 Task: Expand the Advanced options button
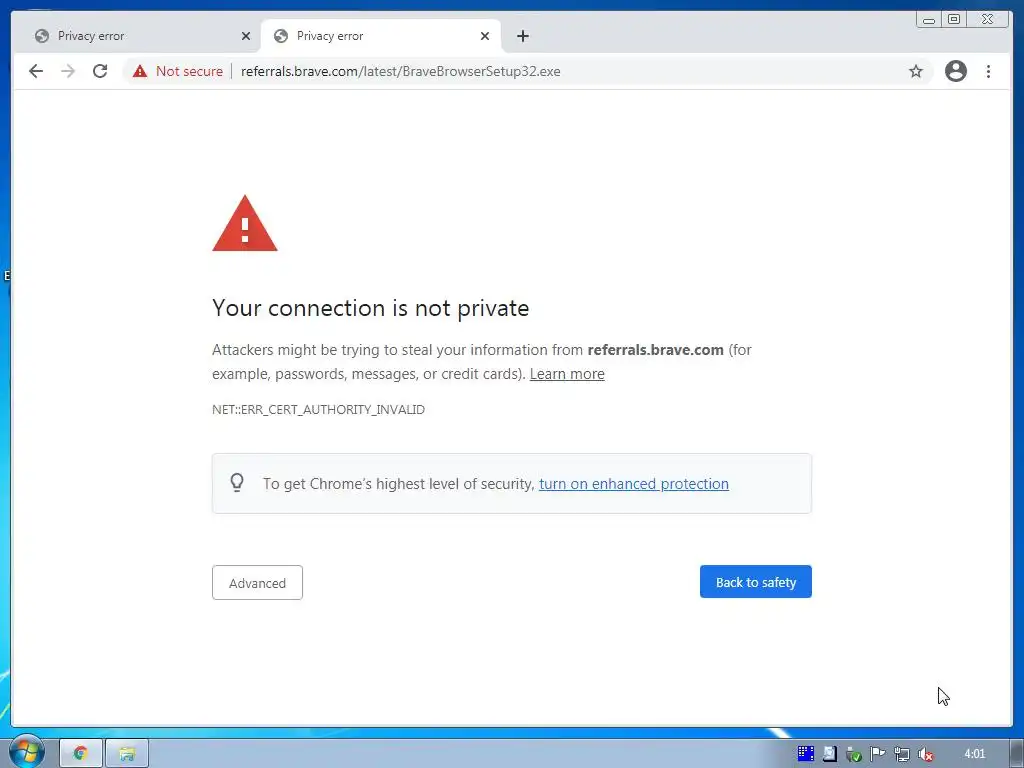257,583
